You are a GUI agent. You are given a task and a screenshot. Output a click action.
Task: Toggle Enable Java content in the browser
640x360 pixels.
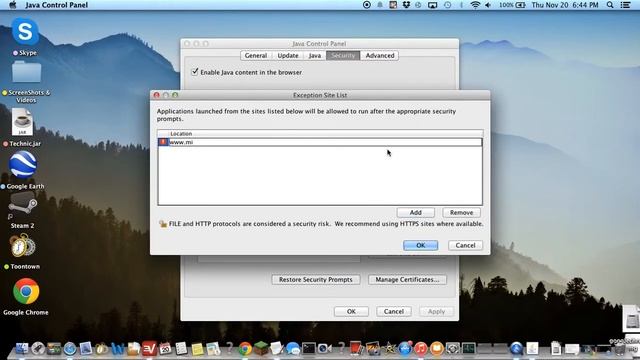[195, 72]
